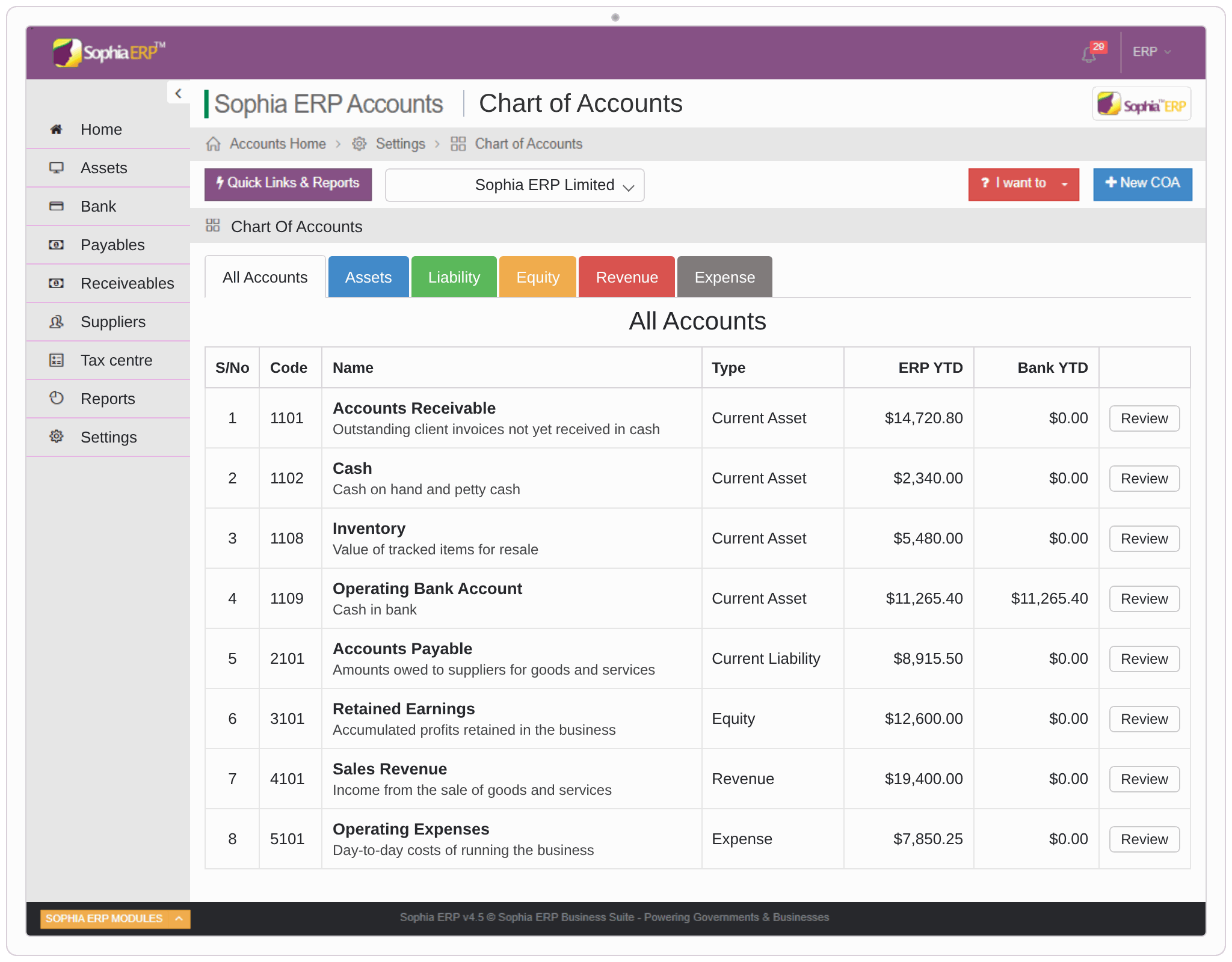Click the Quick Links & Reports button

[288, 184]
